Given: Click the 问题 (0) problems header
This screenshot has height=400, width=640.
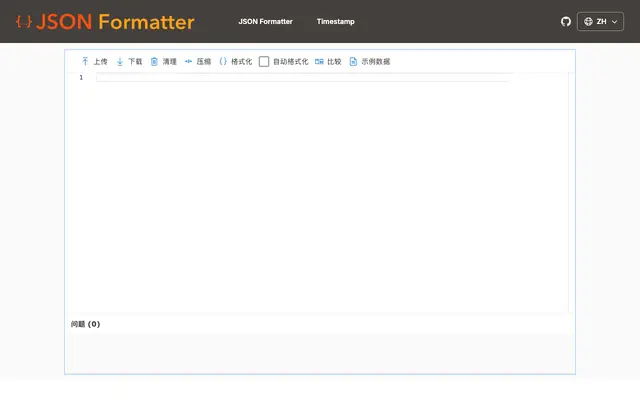Looking at the screenshot, I should [85, 324].
